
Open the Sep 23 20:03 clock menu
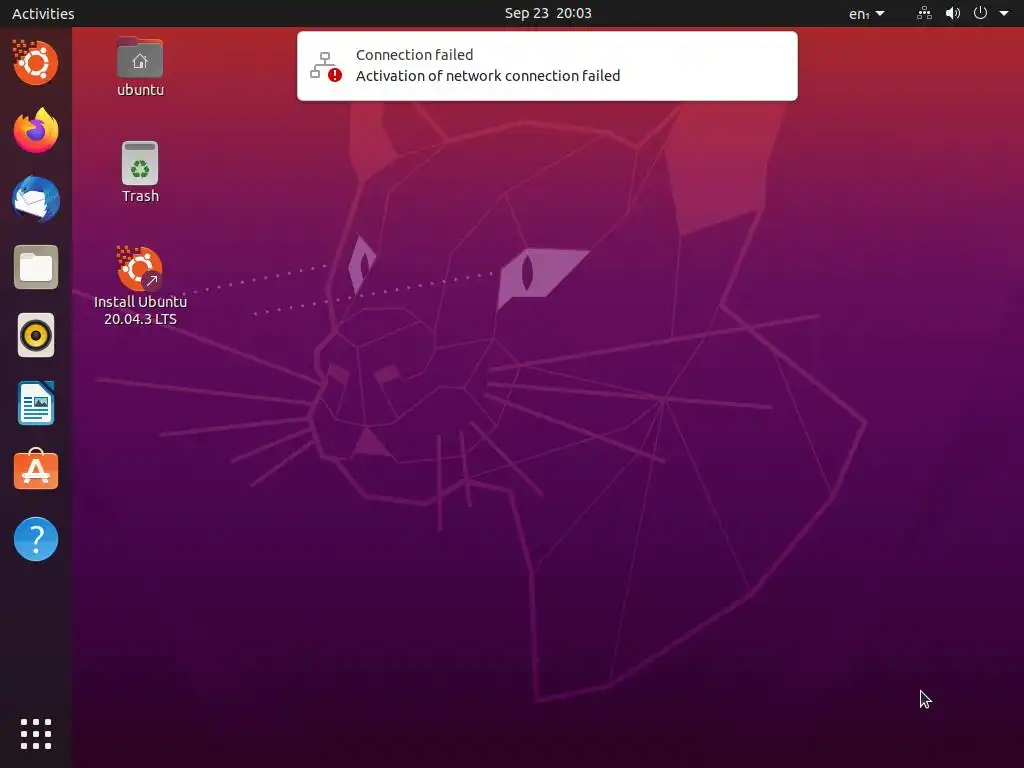click(x=548, y=13)
